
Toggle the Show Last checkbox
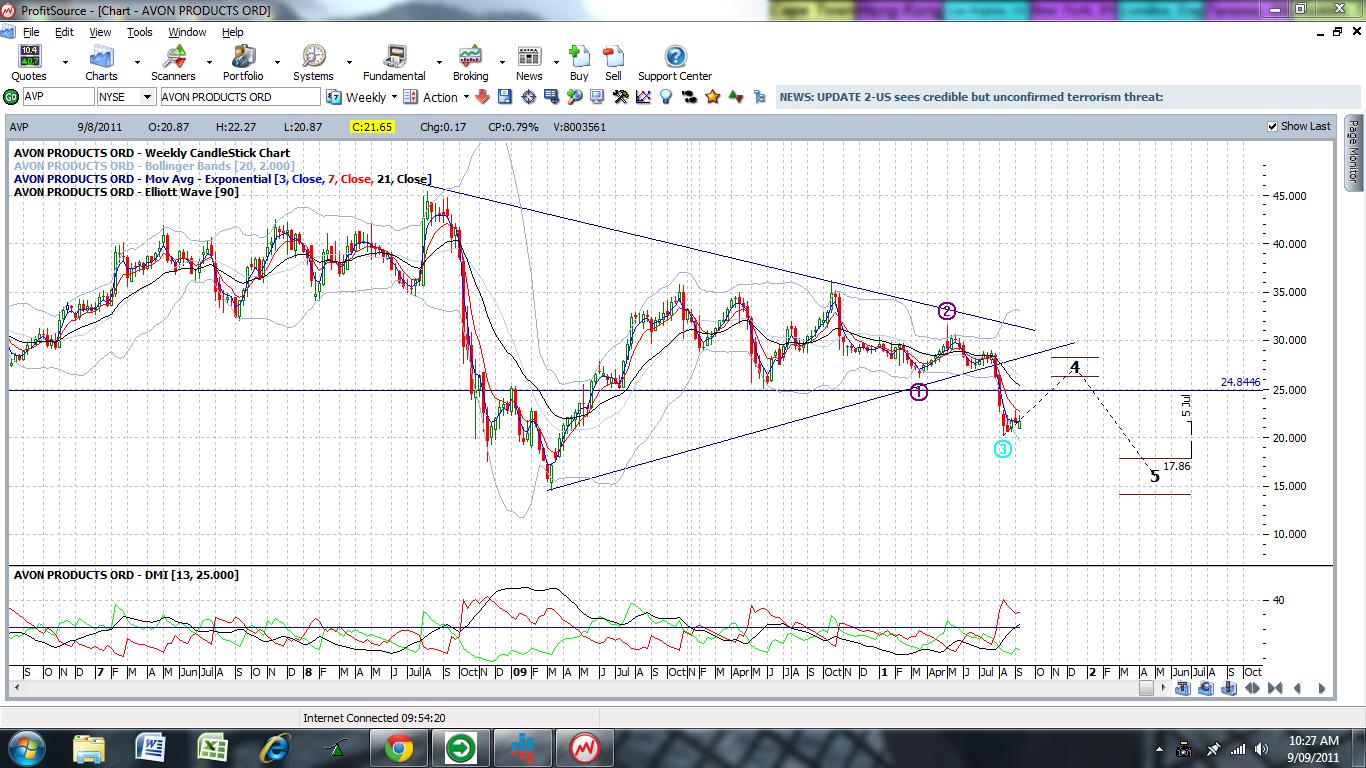[x=1272, y=126]
